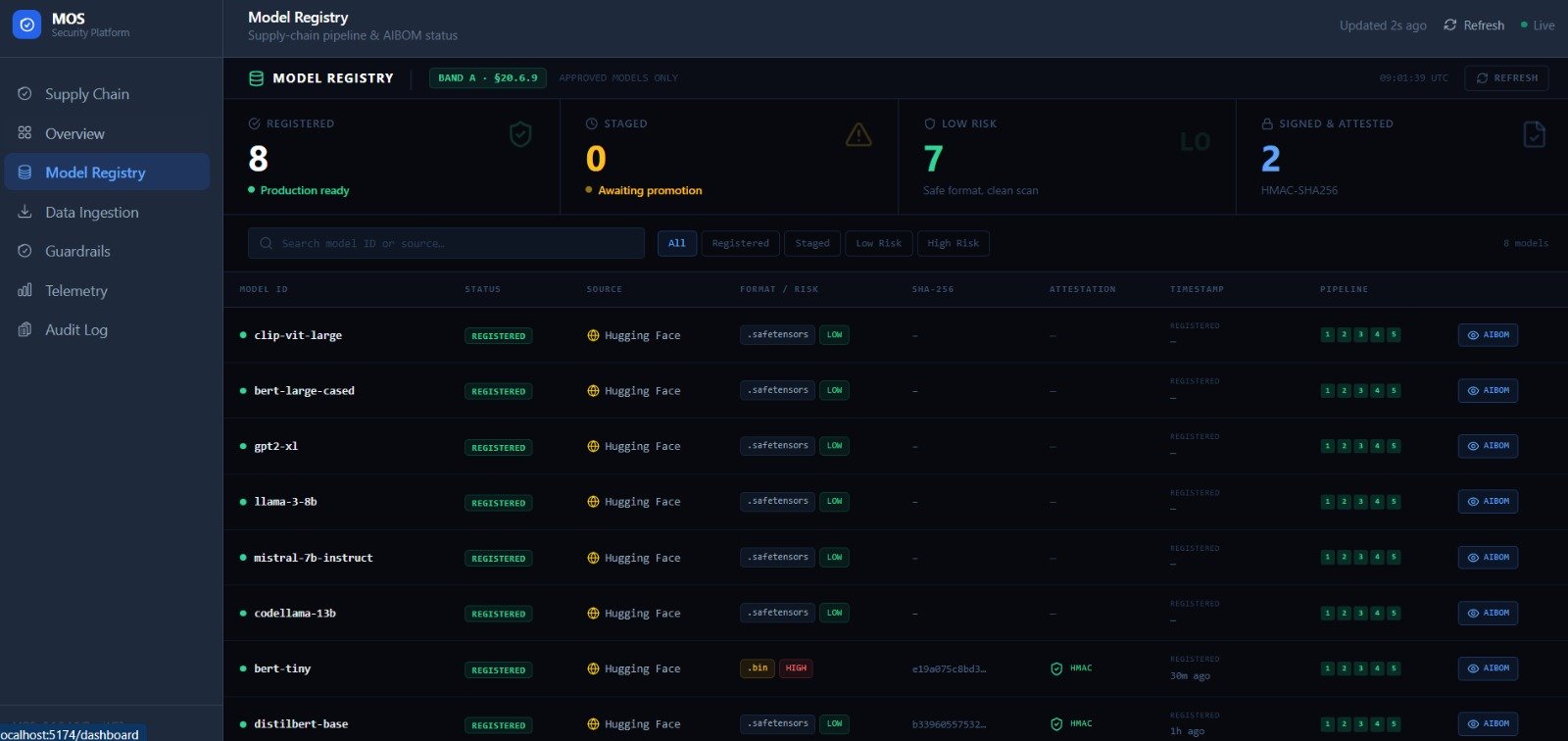Click the .bin format tag for bert-tiny
The width and height of the screenshot is (1568, 741).
(x=758, y=668)
